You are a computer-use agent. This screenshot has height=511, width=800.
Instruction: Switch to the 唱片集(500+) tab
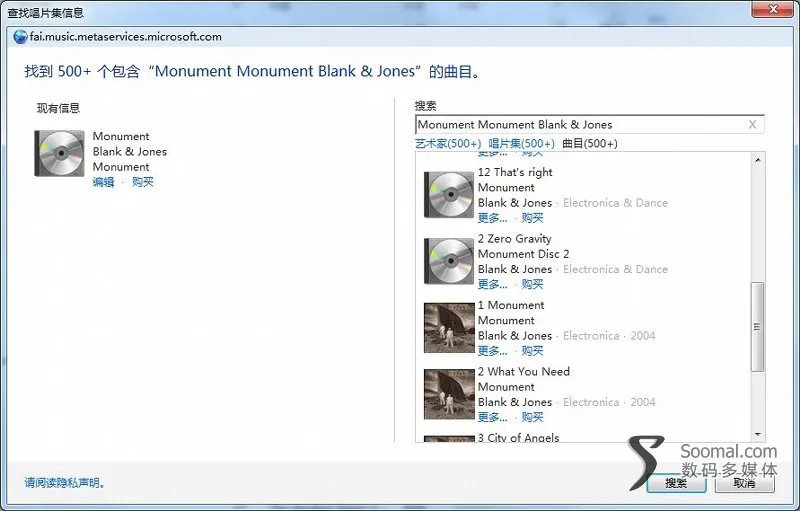click(x=521, y=144)
